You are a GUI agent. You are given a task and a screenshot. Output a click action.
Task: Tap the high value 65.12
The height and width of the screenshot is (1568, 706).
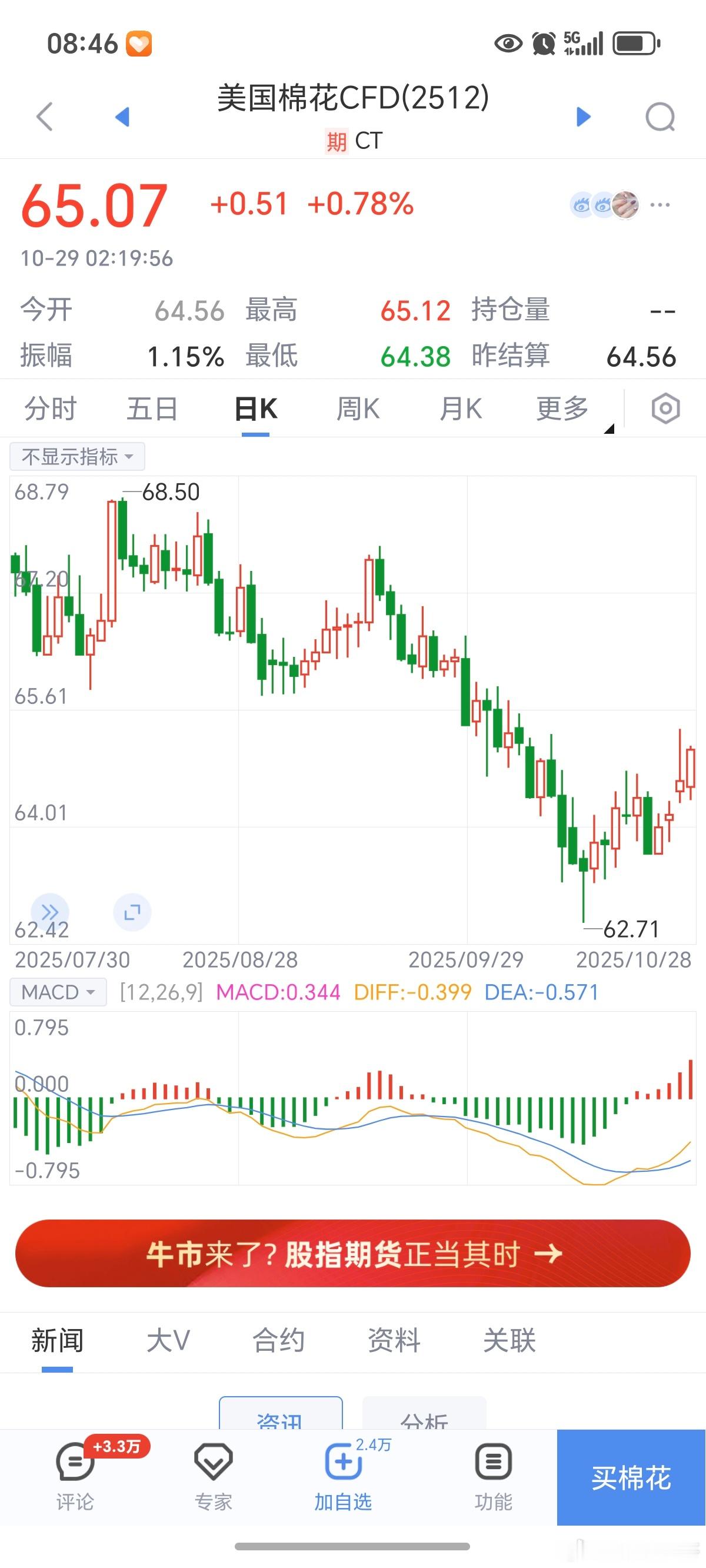click(415, 311)
